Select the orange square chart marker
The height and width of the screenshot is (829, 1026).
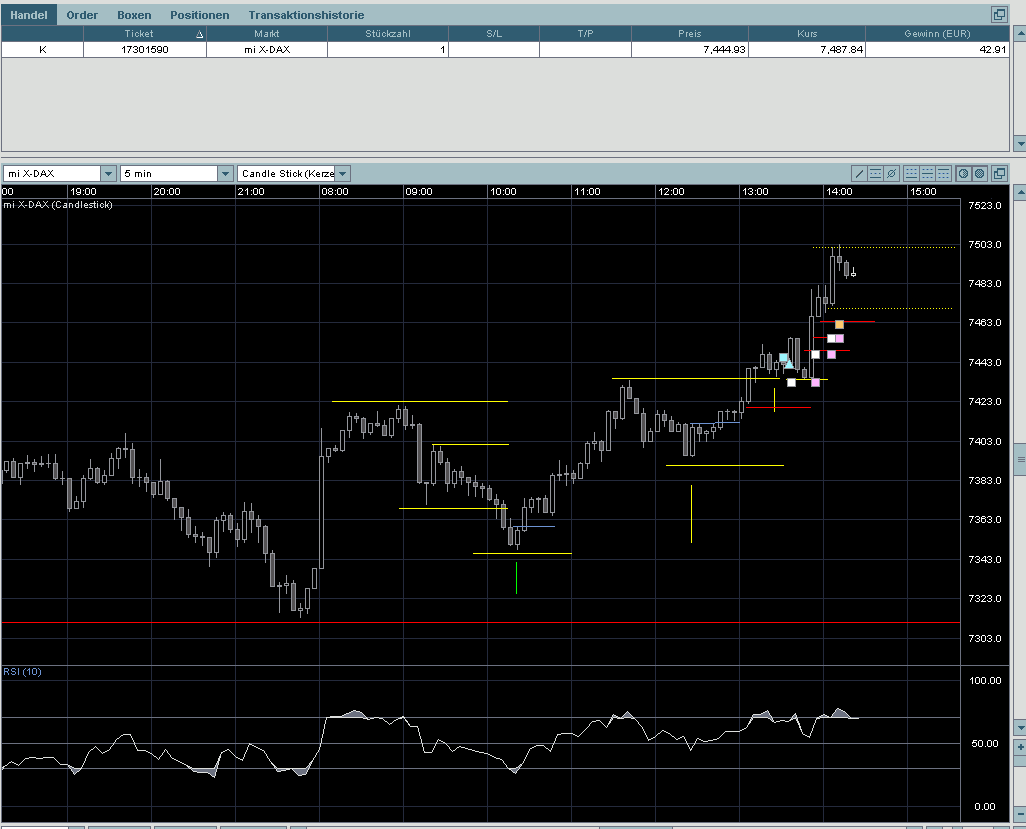pos(840,325)
